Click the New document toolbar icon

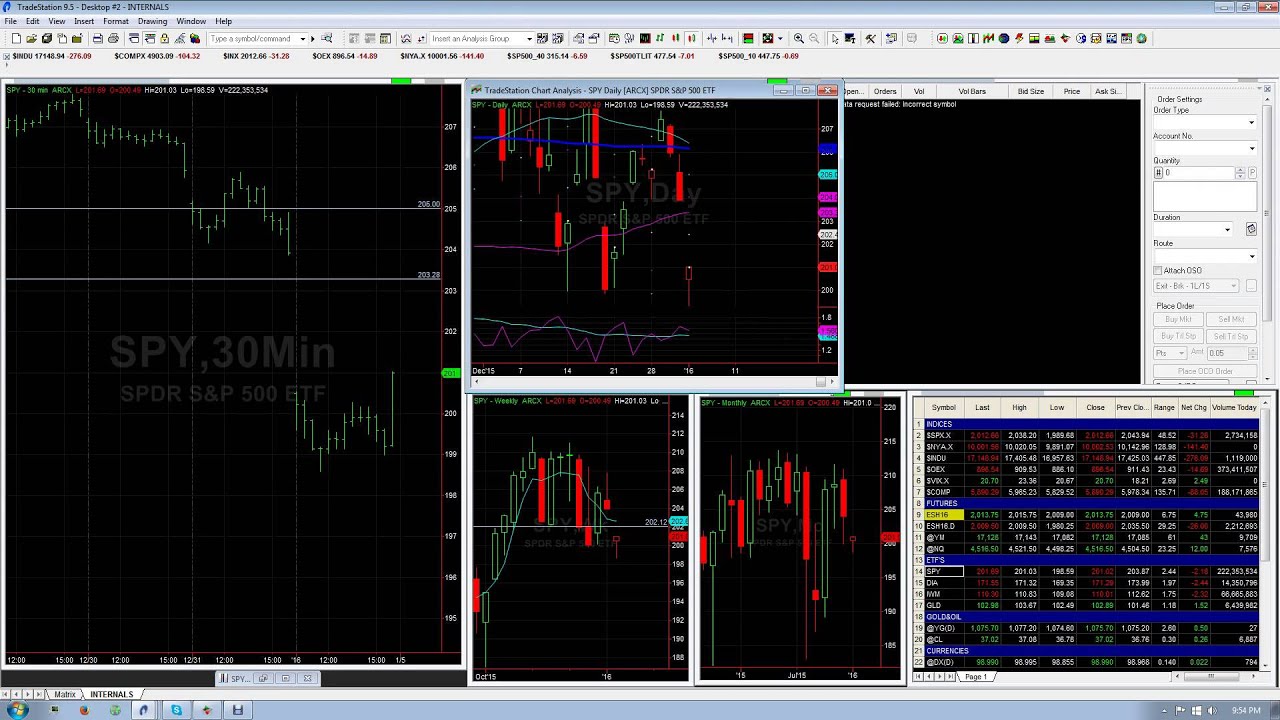point(16,39)
